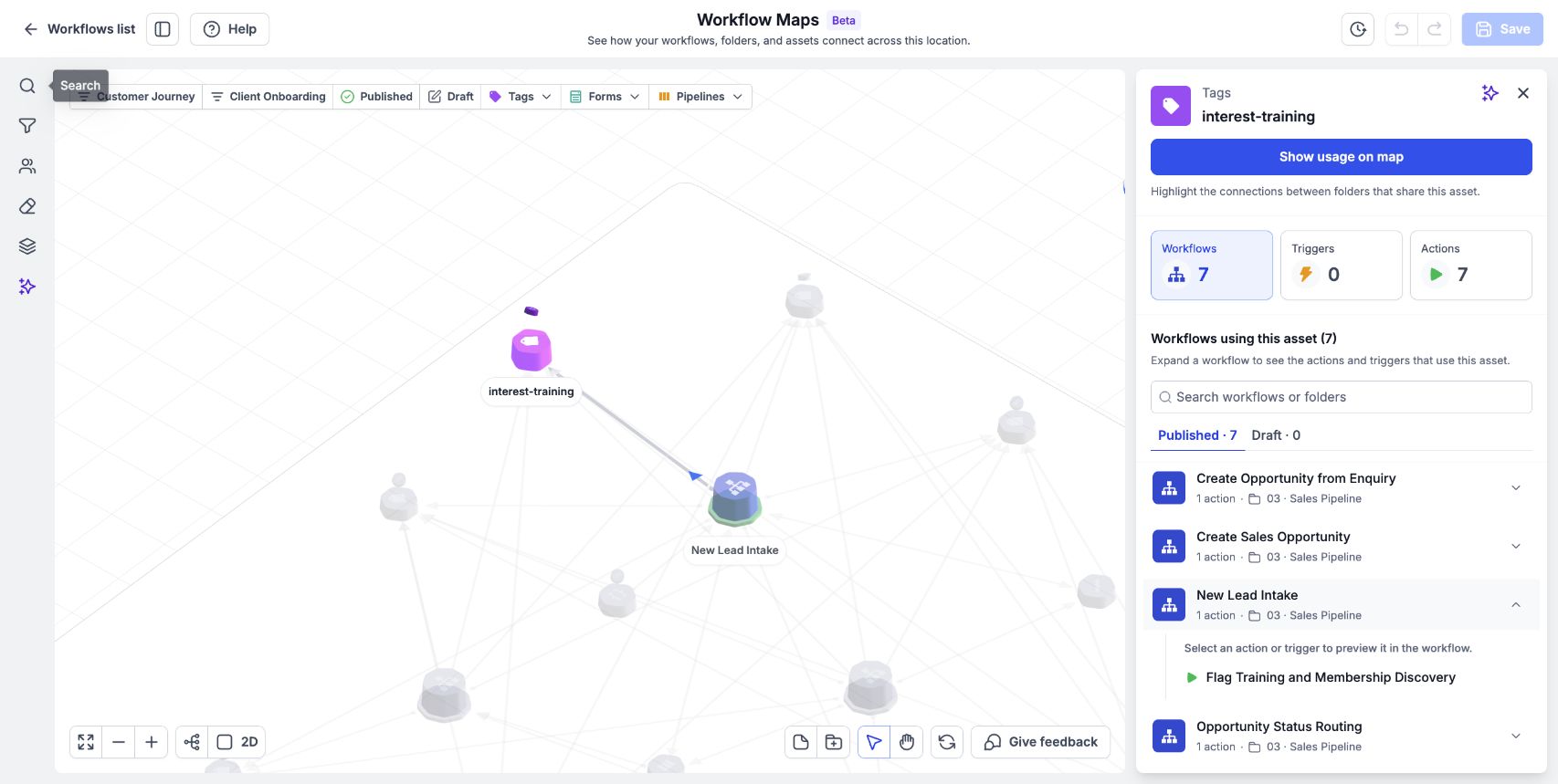This screenshot has width=1558, height=784.
Task: Open the AI sparkle tool in left sidebar
Action: click(x=27, y=287)
